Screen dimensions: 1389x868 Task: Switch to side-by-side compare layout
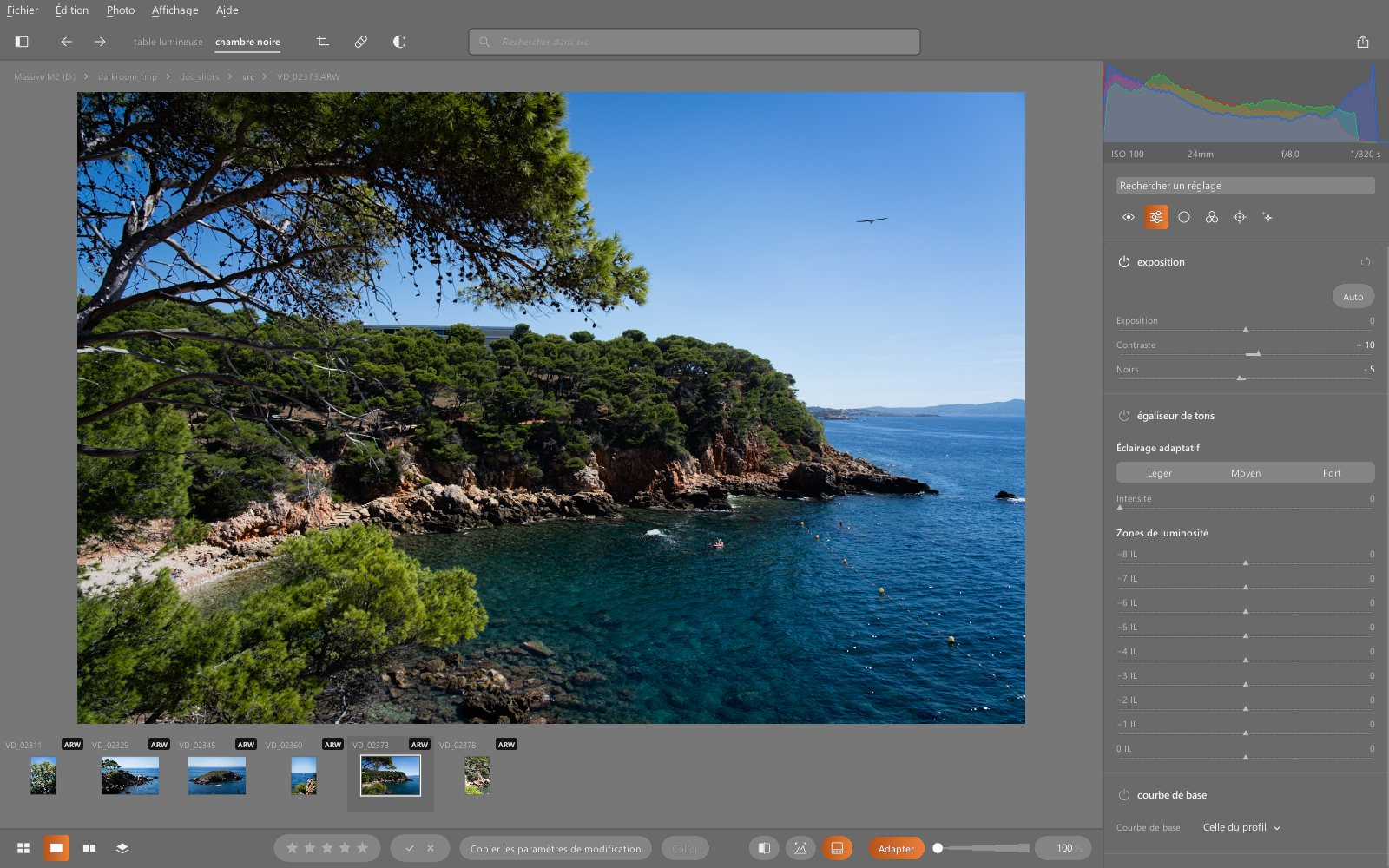click(x=89, y=848)
